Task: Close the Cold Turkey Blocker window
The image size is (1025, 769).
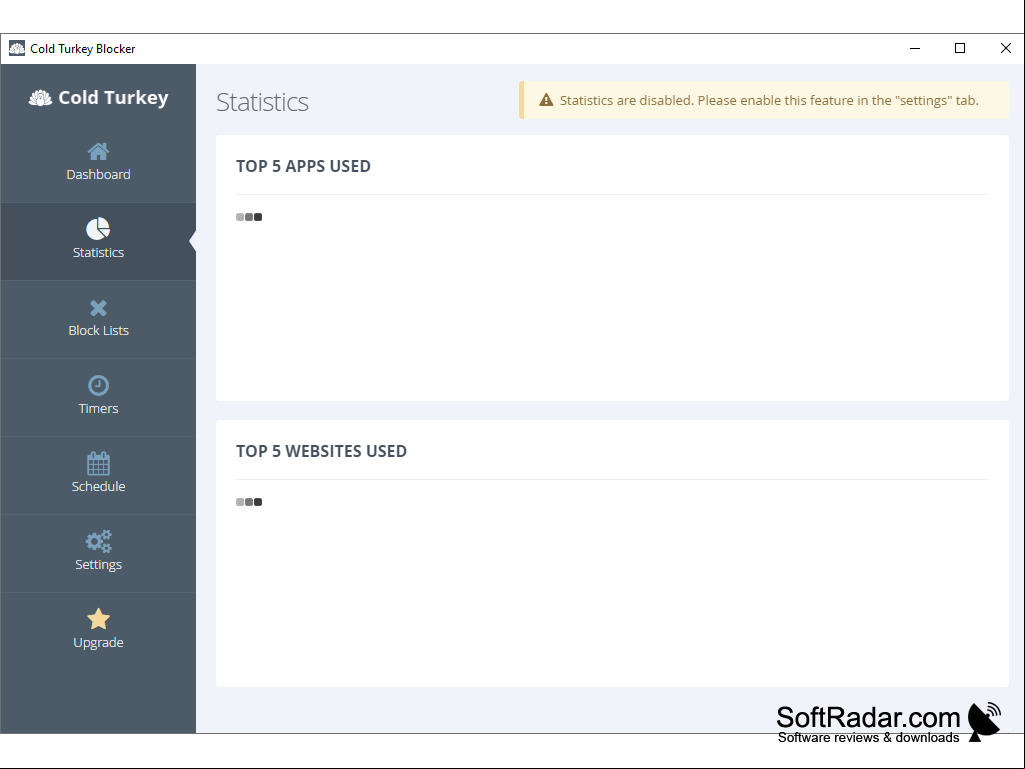Action: [1006, 48]
